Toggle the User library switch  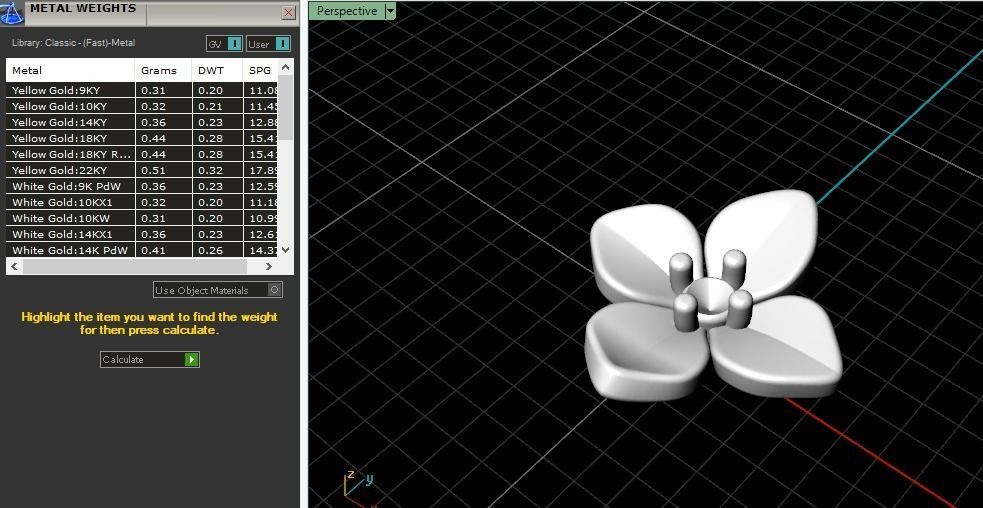click(x=283, y=44)
